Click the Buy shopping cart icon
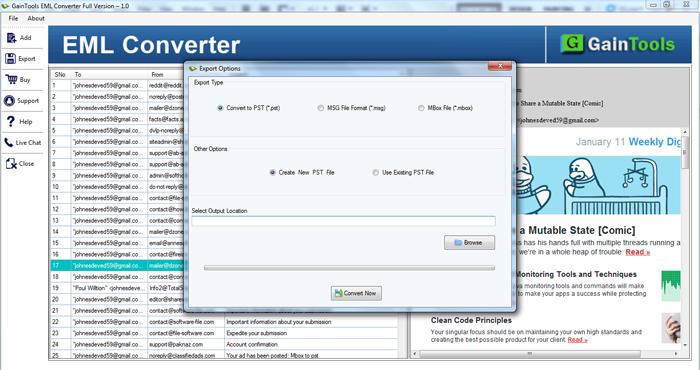This screenshot has height=370, width=700. coord(11,79)
